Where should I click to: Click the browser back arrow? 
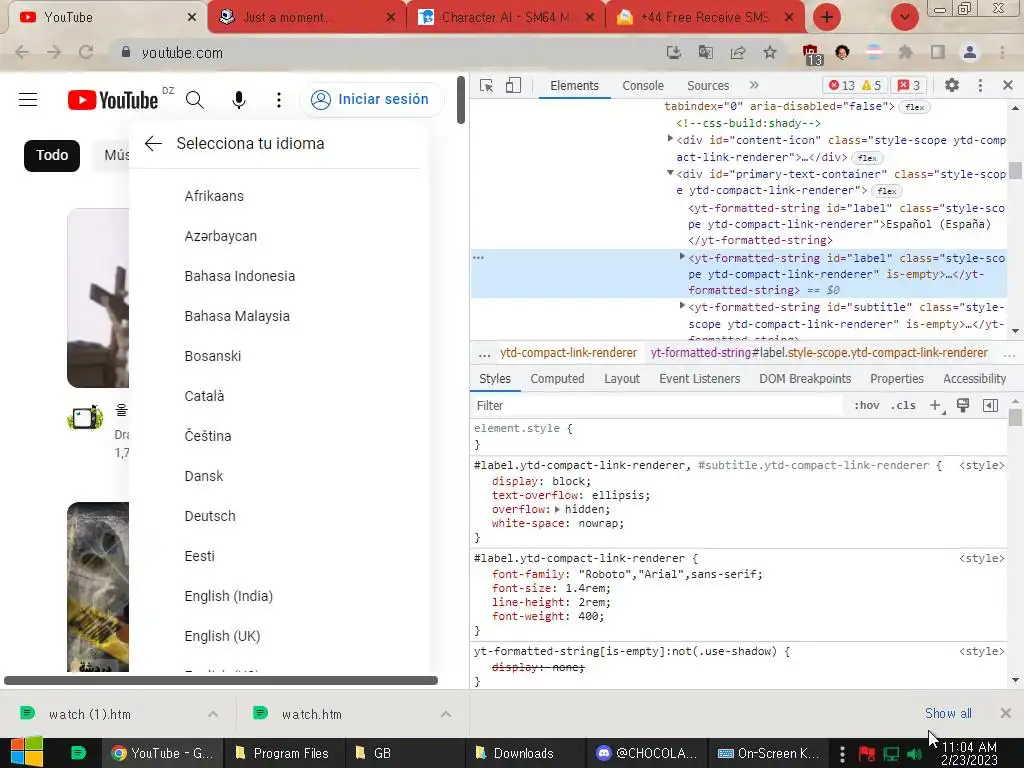pyautogui.click(x=22, y=52)
